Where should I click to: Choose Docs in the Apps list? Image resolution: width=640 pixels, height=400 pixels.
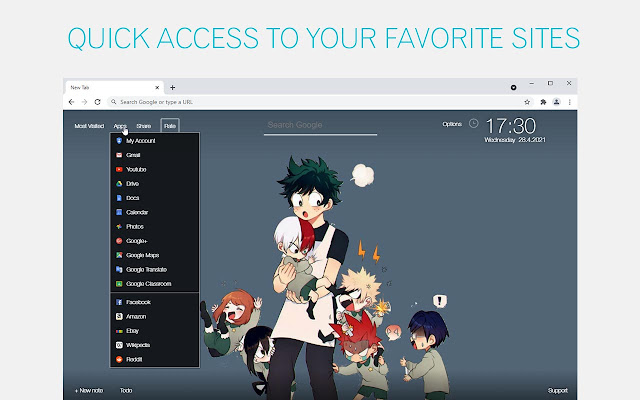tap(155, 198)
